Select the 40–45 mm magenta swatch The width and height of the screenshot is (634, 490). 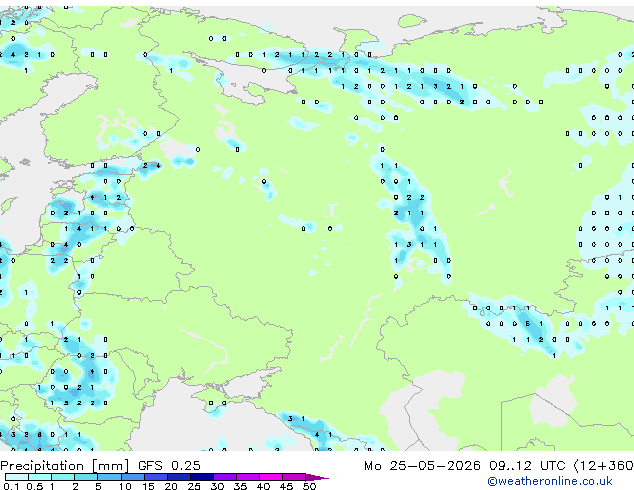click(271, 477)
